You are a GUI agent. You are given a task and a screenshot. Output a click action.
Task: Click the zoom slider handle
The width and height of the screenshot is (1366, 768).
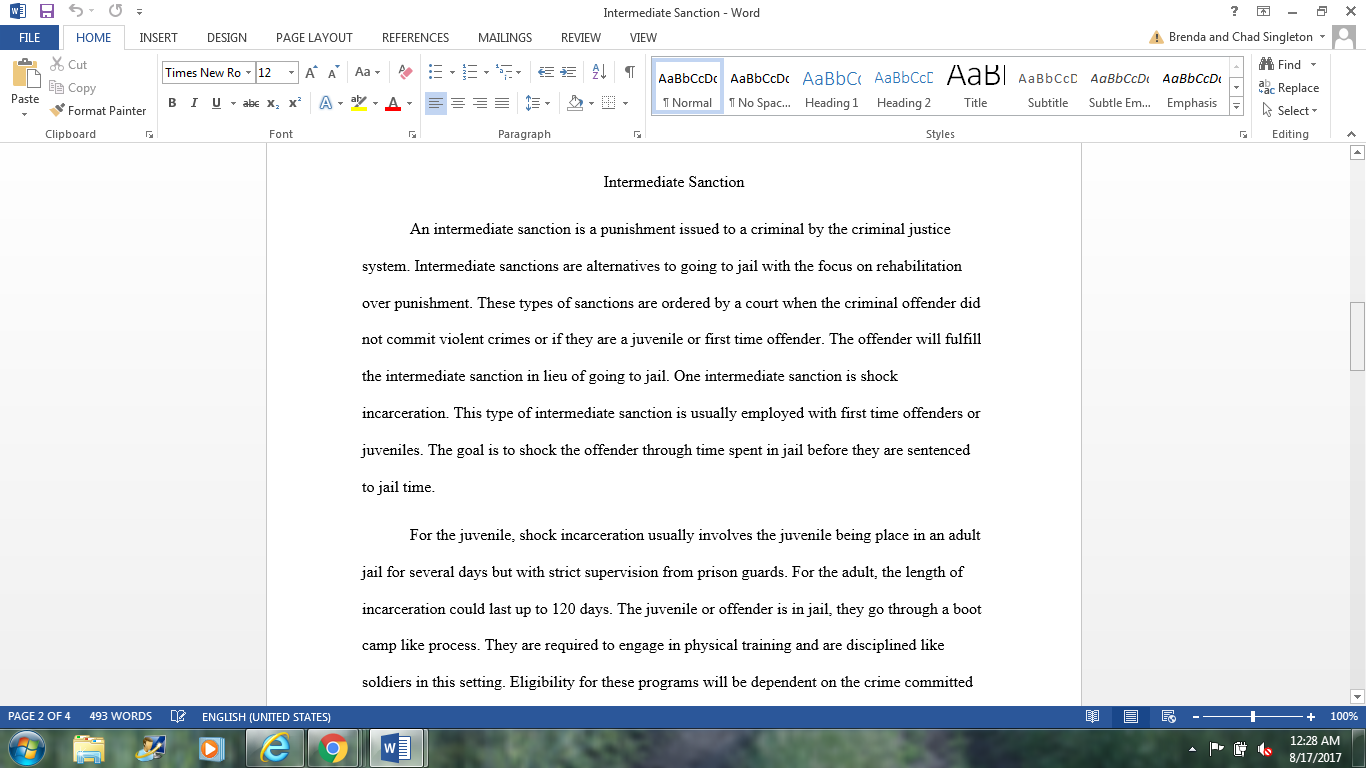coord(1253,717)
